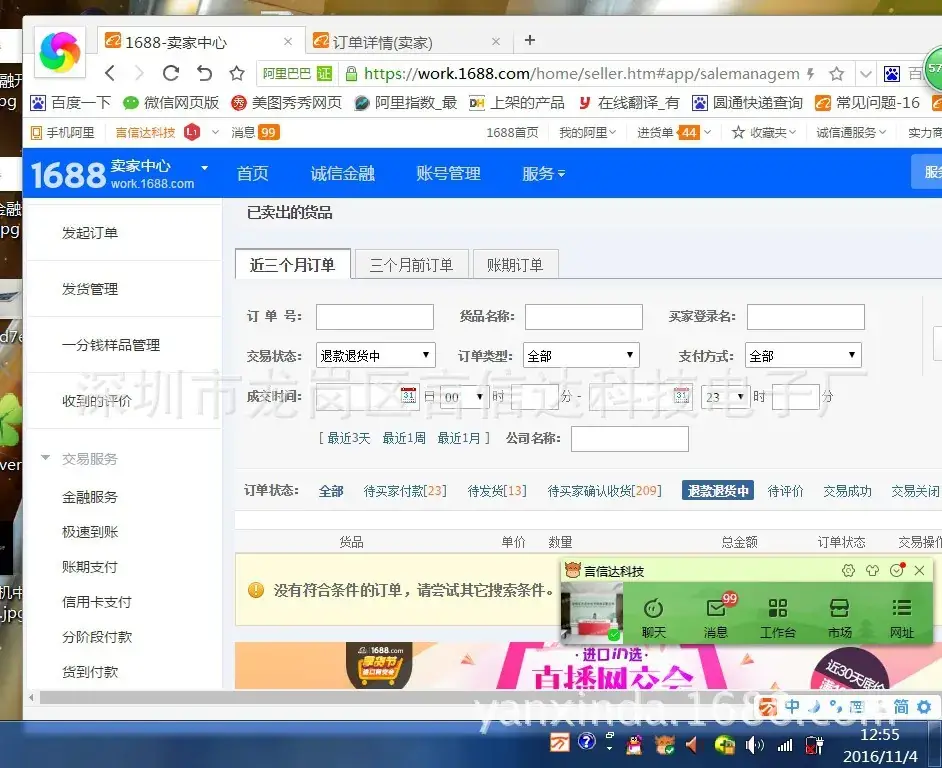Open the 聊天 icon in the 言信达科技 widget
The width and height of the screenshot is (942, 768).
tap(654, 617)
